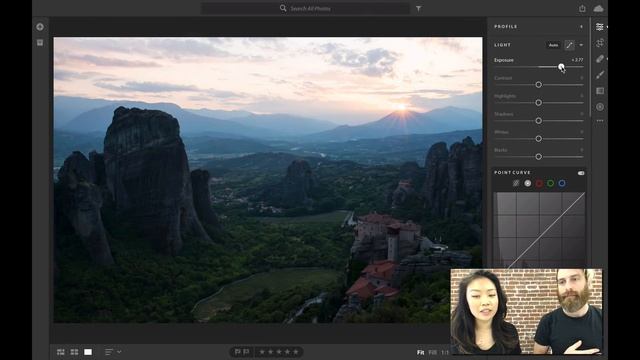The image size is (640, 360).
Task: Expand the Profile panel arrow
Action: click(x=581, y=27)
